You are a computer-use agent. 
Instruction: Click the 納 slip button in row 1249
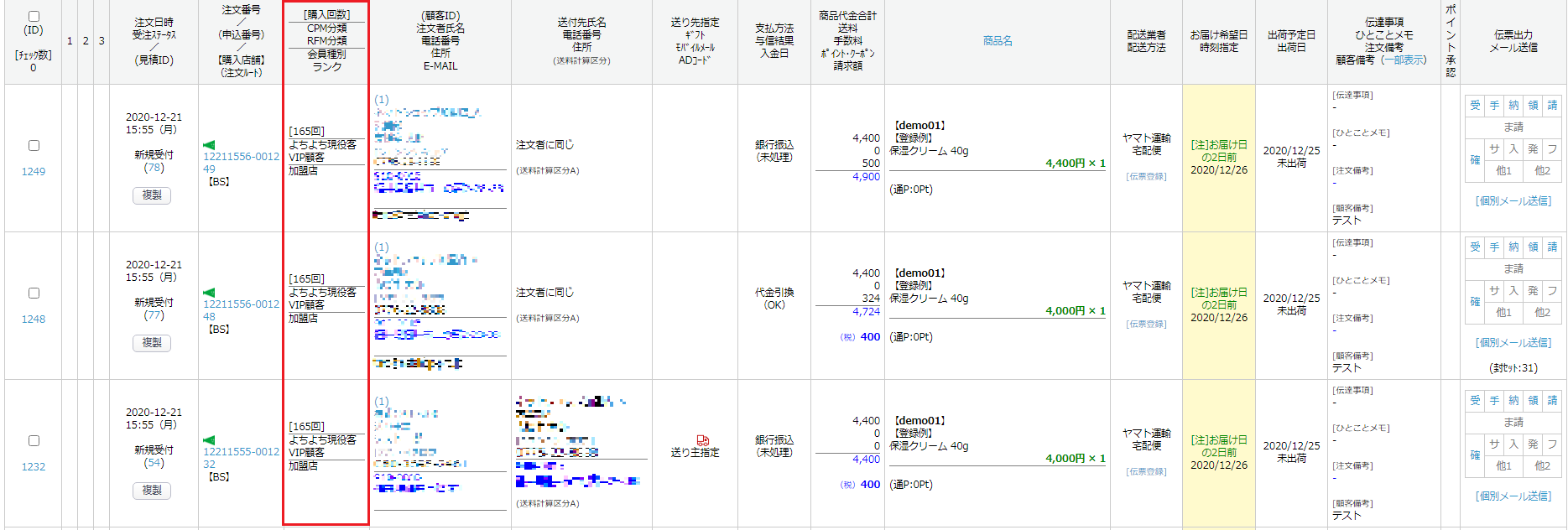pyautogui.click(x=1513, y=105)
